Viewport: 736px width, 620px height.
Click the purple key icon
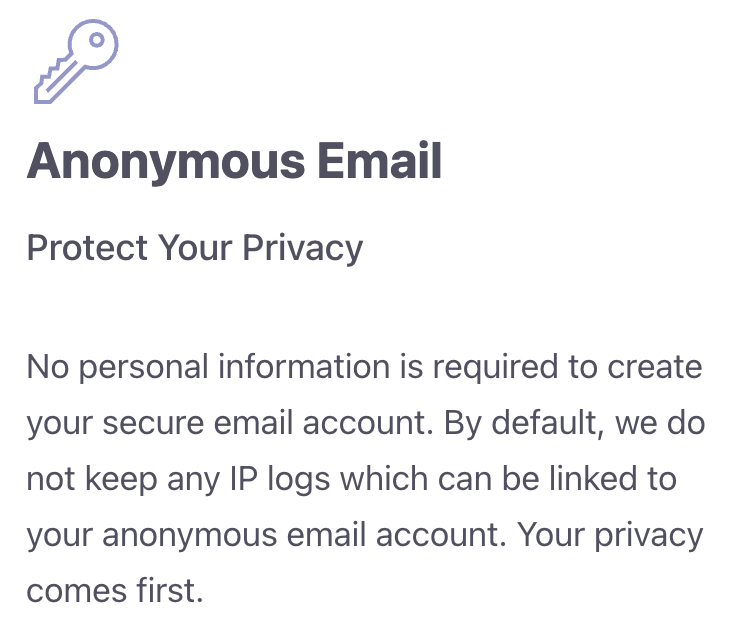76,61
